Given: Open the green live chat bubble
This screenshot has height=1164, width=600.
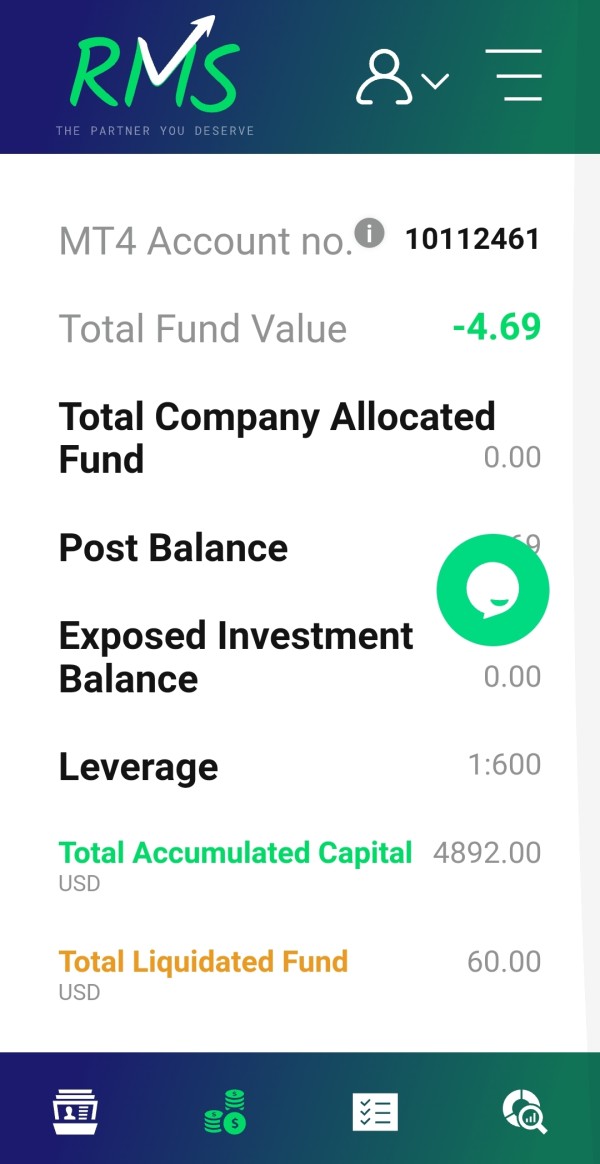Looking at the screenshot, I should point(493,589).
